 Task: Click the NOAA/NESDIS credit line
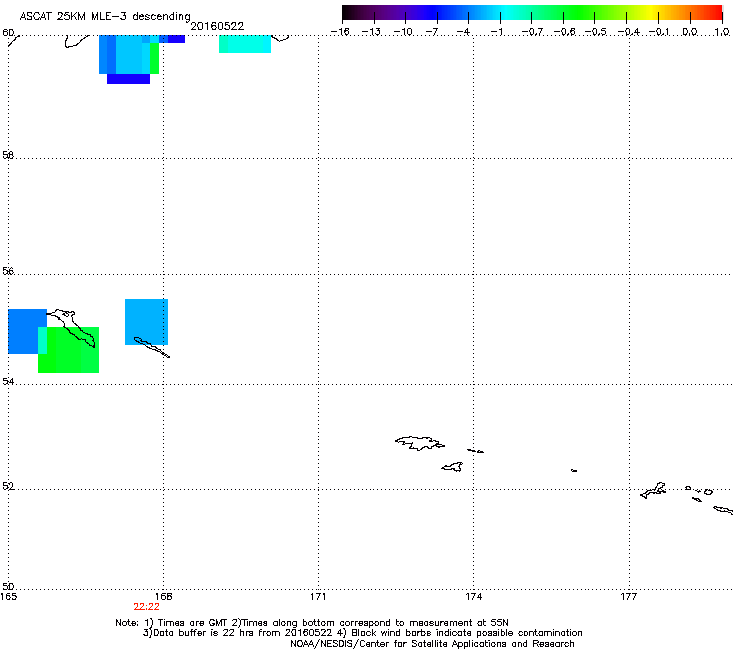(x=432, y=643)
